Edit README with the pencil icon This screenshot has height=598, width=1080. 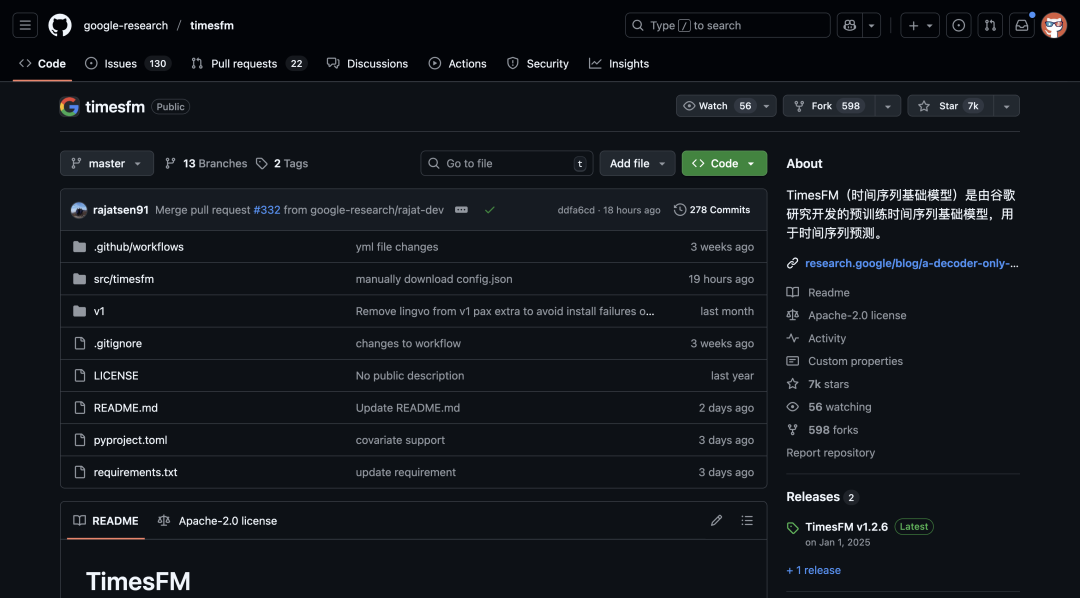[716, 520]
